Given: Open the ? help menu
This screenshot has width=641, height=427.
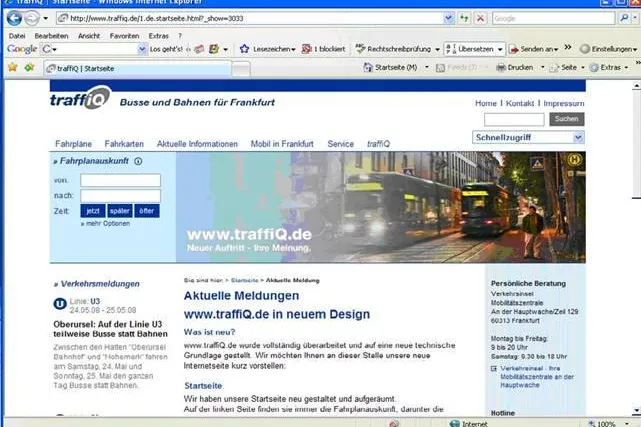Looking at the screenshot, I should (x=179, y=36).
